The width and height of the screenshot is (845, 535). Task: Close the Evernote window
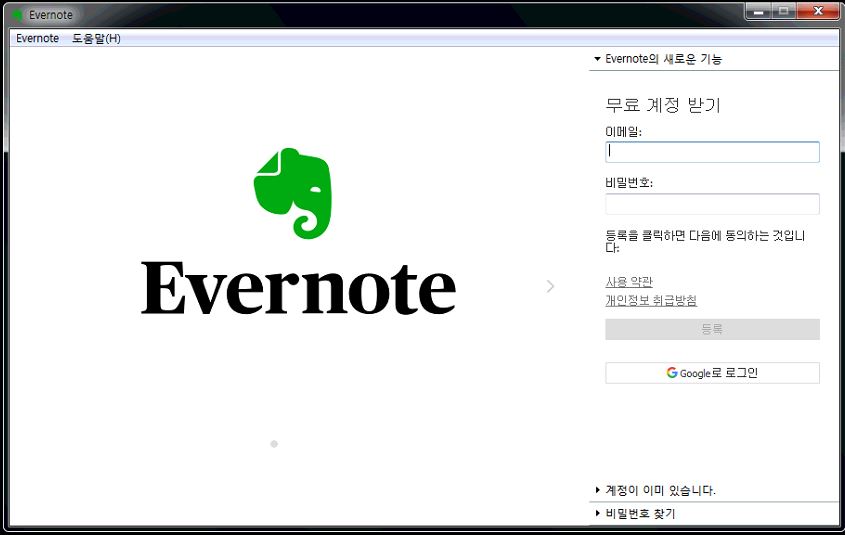(818, 11)
